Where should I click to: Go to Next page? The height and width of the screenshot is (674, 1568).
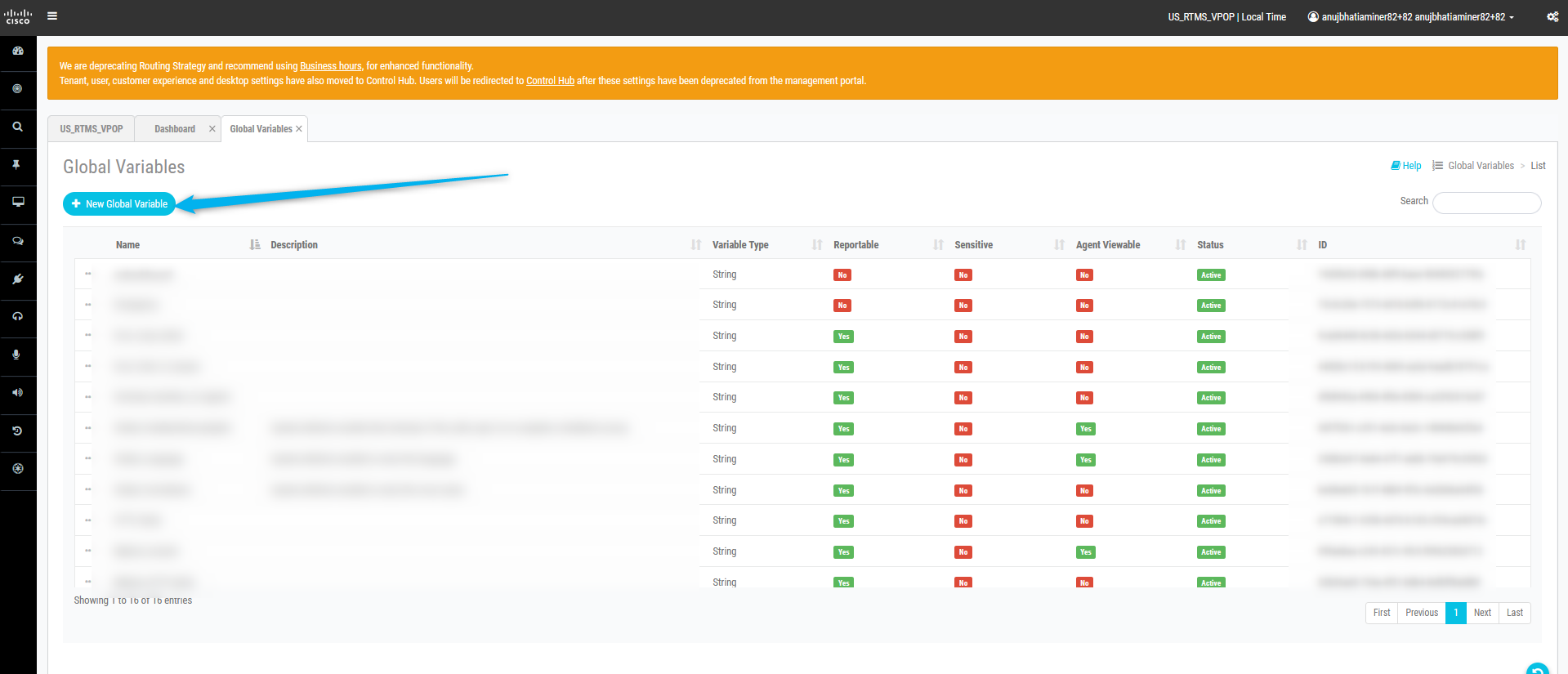tap(1482, 613)
